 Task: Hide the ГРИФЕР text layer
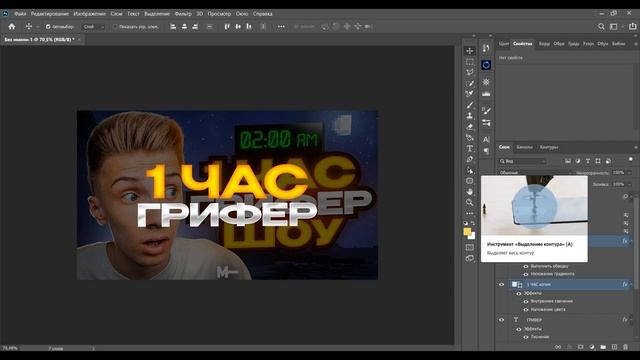502,320
